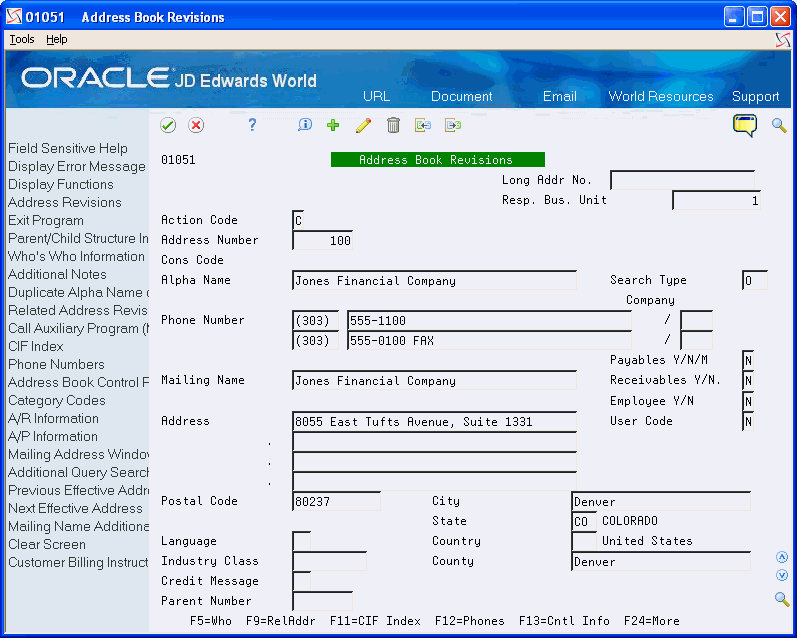
Task: Click the Long Addr No. field
Action: click(x=682, y=180)
